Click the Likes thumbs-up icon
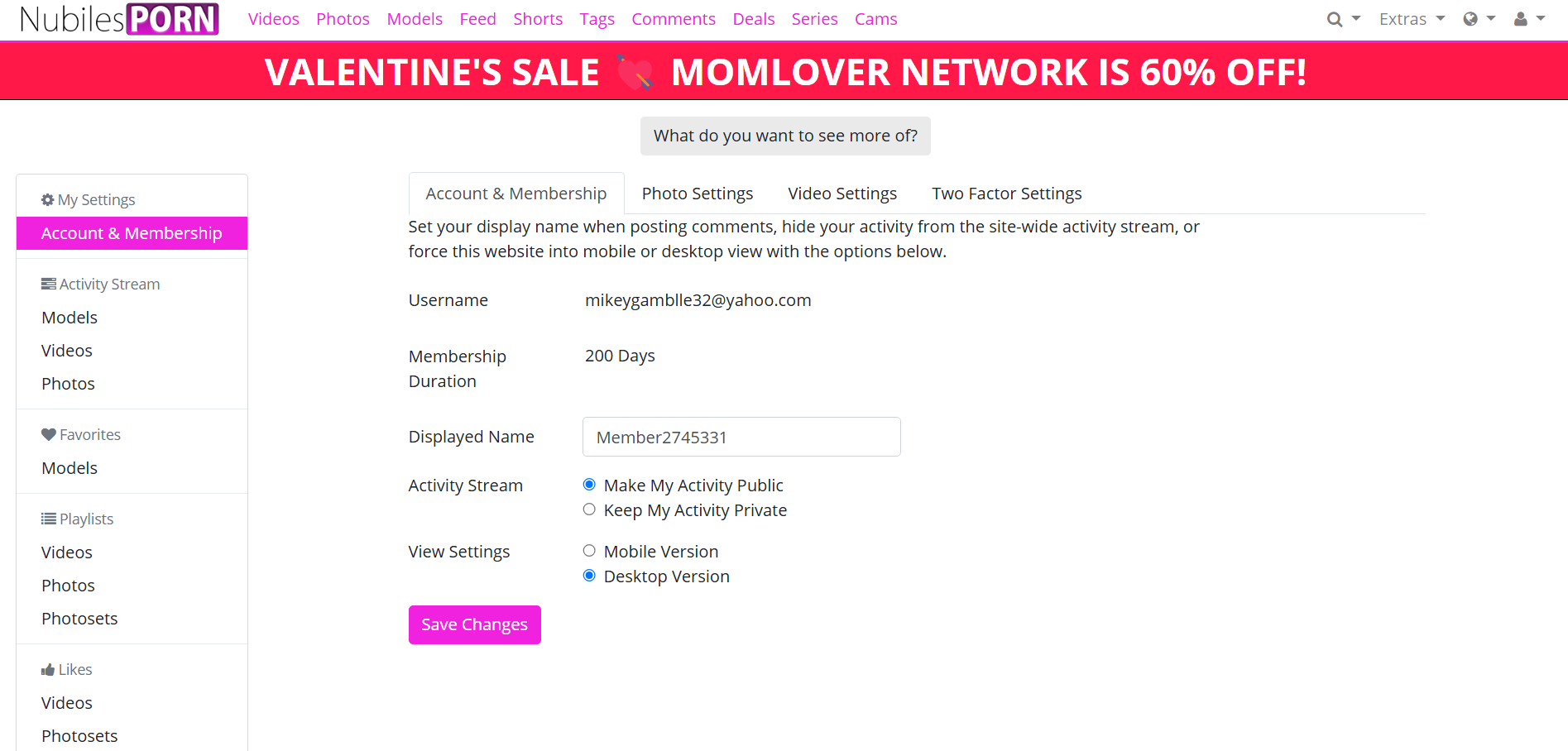 (48, 669)
